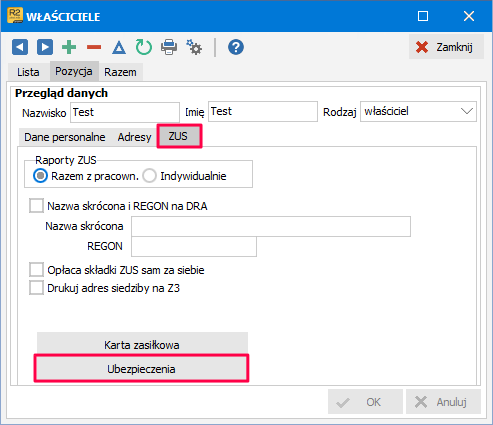
Task: Switch to Adresy sub-tab
Action: pyautogui.click(x=134, y=137)
